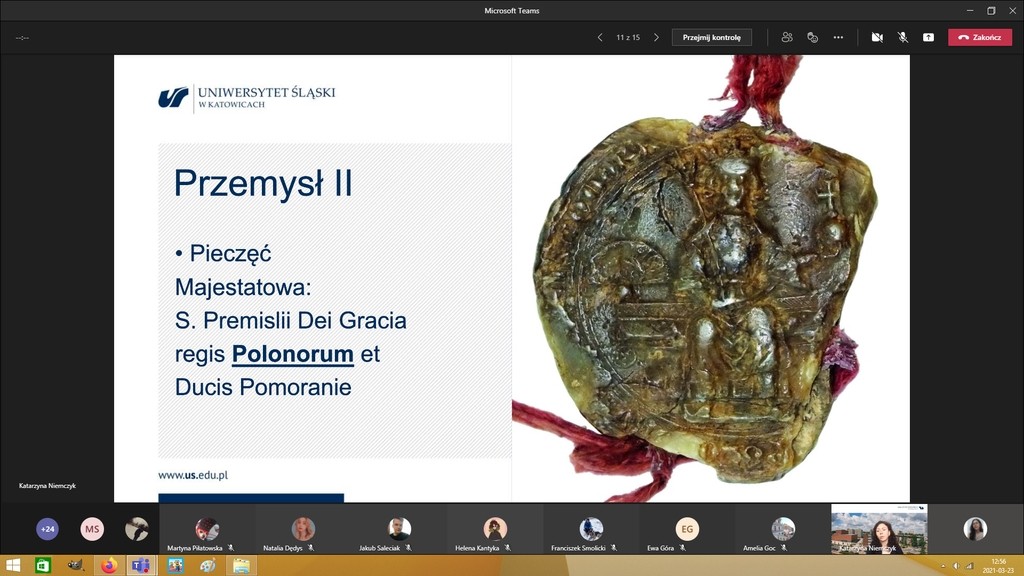Viewport: 1024px width, 576px height.
Task: Select Amelia Goc's participant tile
Action: [x=783, y=529]
